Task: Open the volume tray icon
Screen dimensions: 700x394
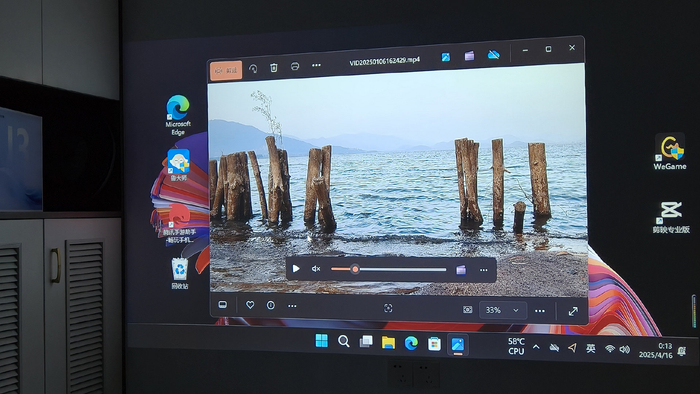Action: tap(625, 350)
